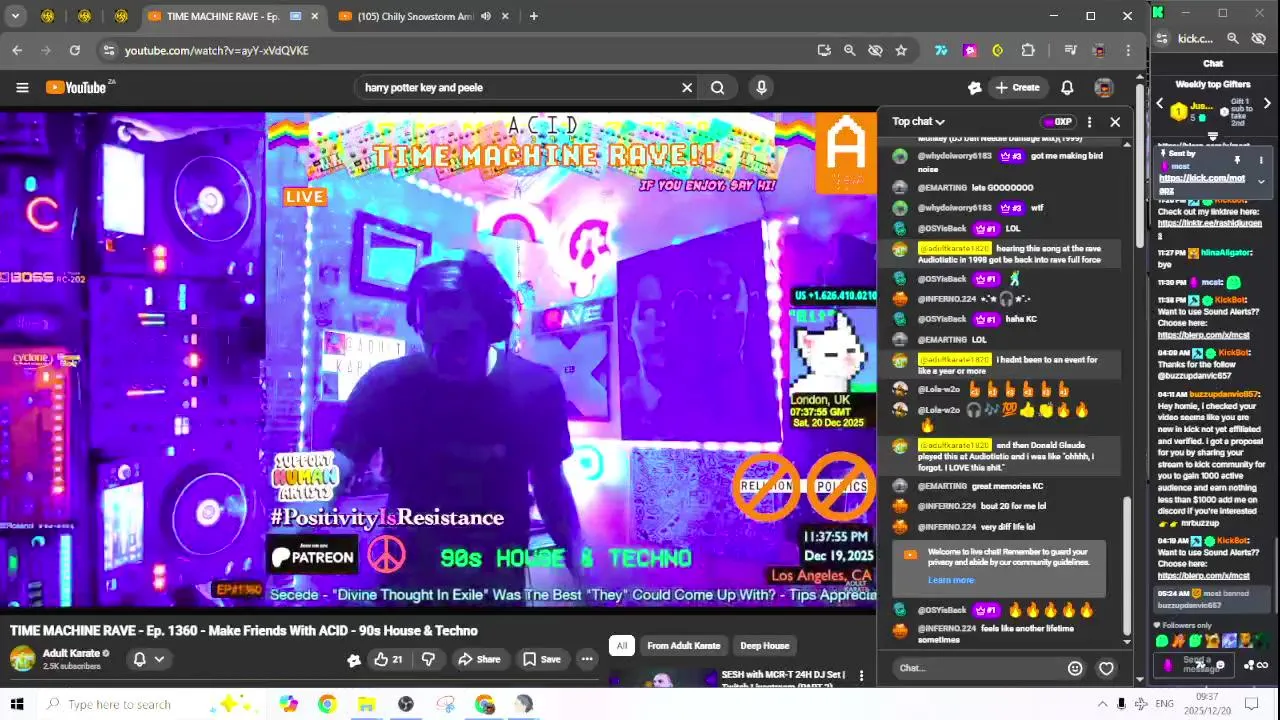Open YouTube notifications bell in header
The image size is (1280, 720).
pos(1067,88)
